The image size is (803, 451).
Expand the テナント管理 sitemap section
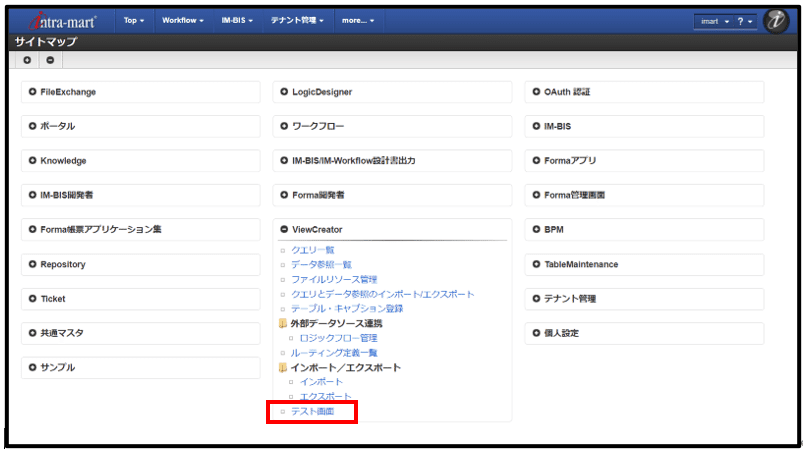click(644, 299)
